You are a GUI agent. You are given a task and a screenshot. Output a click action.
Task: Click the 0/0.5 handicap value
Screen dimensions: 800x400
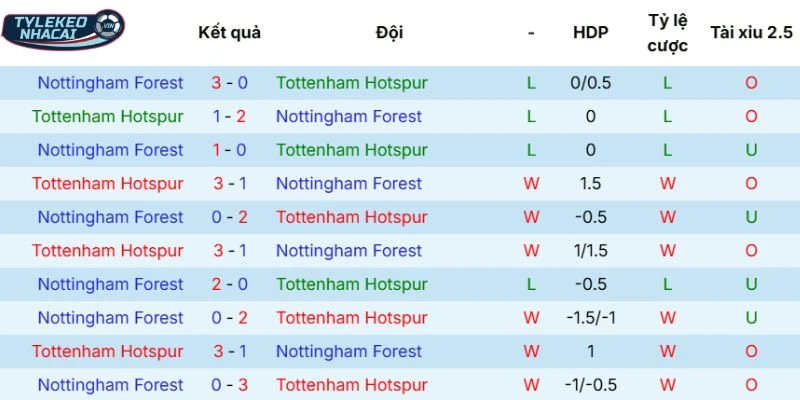(590, 83)
